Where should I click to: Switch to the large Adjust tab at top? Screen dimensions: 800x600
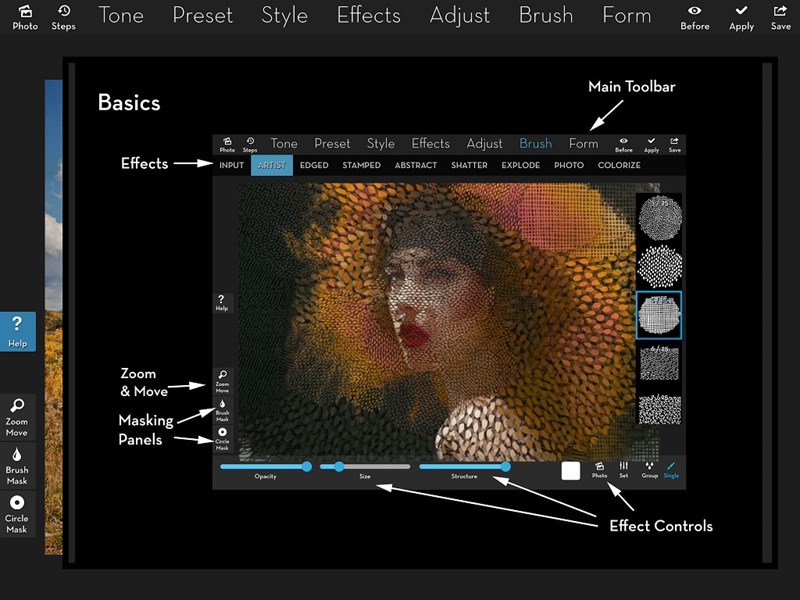[x=460, y=15]
